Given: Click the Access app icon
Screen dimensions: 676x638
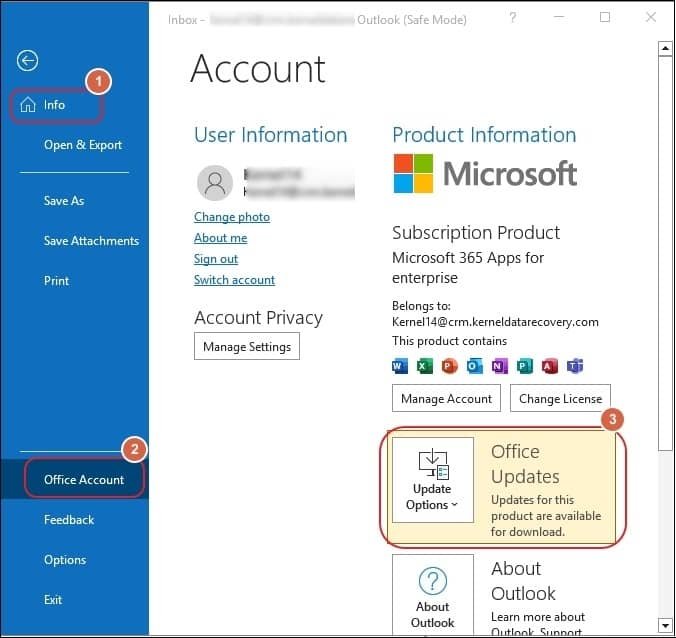Looking at the screenshot, I should [x=550, y=366].
